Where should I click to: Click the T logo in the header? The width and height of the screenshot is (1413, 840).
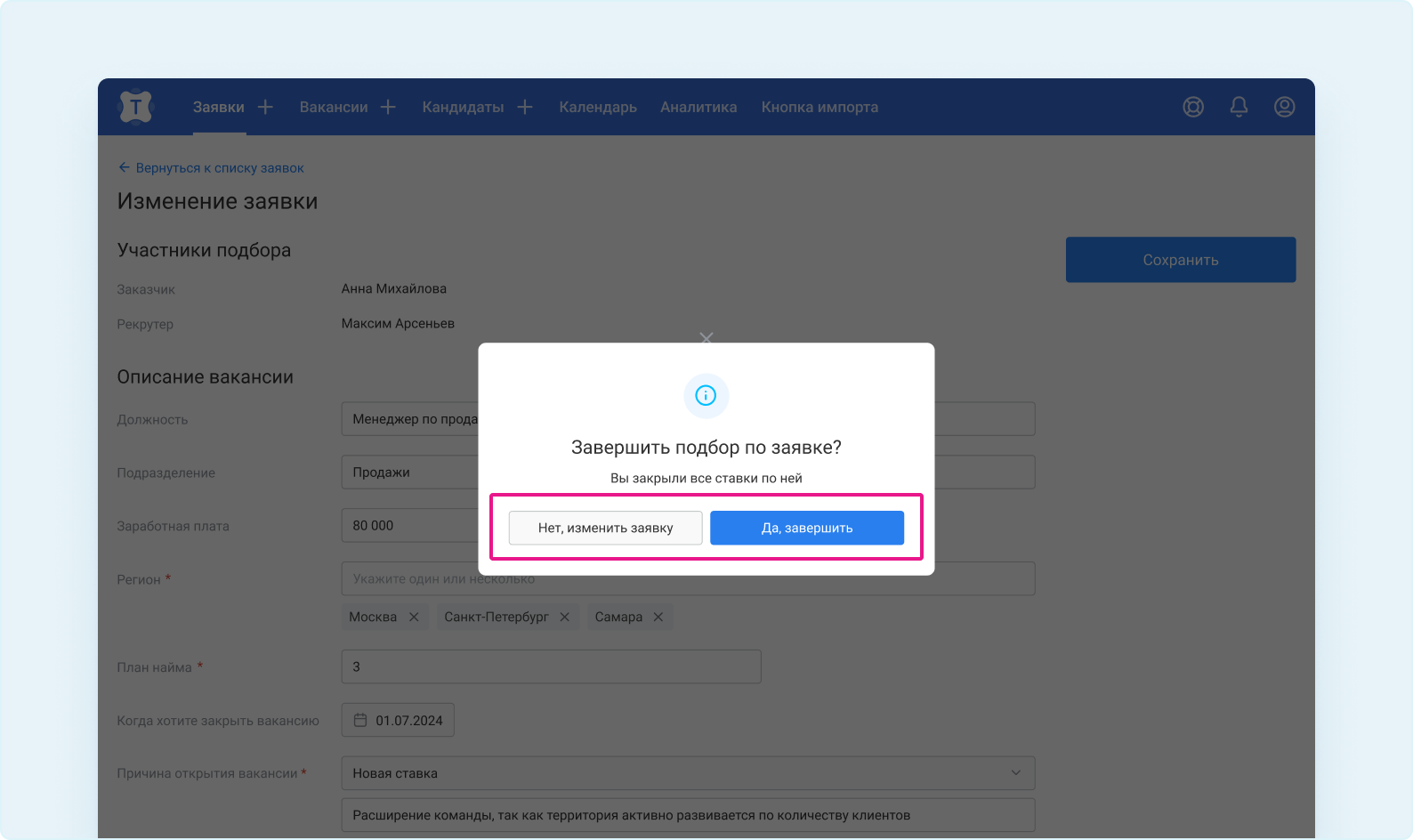click(136, 107)
